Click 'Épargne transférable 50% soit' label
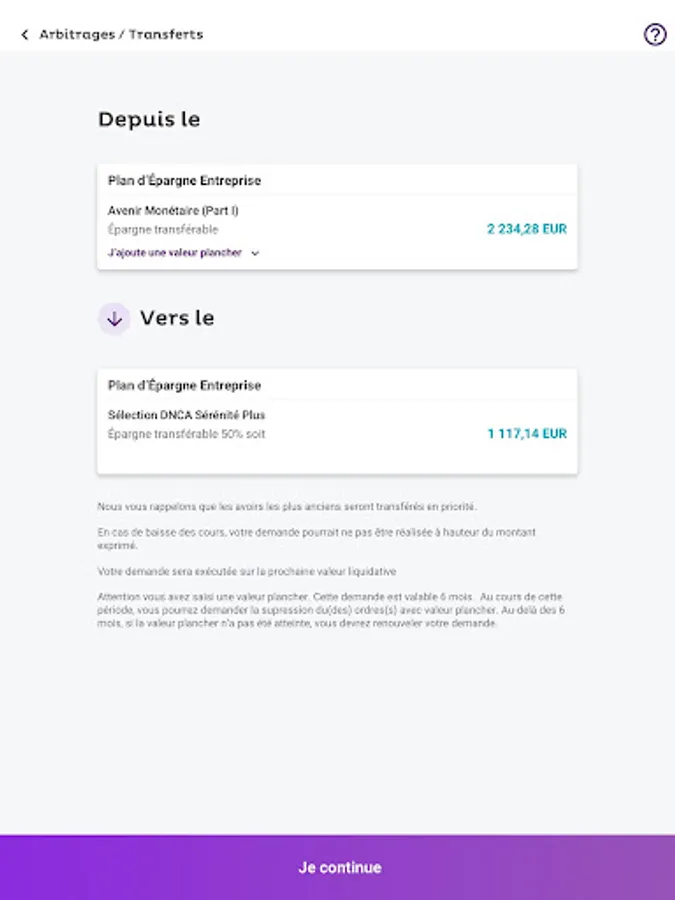 (186, 434)
